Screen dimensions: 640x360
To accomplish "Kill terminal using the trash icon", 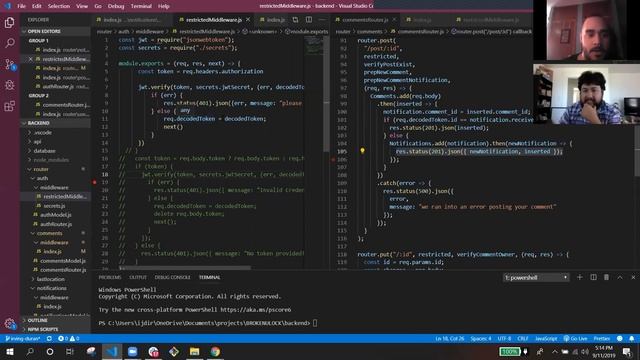I will [x=607, y=277].
